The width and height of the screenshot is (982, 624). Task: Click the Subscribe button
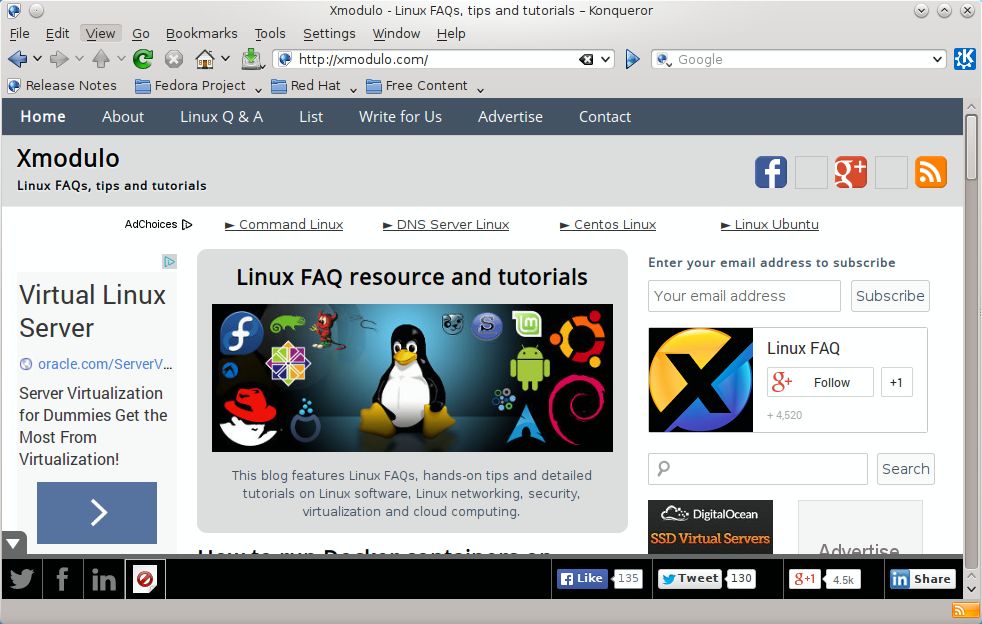[890, 296]
